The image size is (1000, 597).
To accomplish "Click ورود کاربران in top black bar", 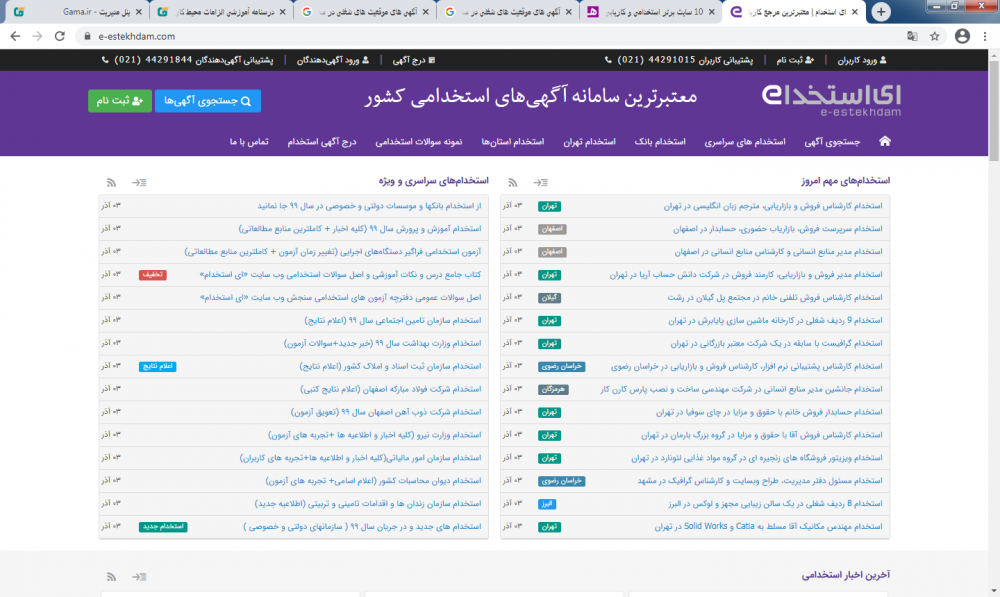I will pos(862,60).
